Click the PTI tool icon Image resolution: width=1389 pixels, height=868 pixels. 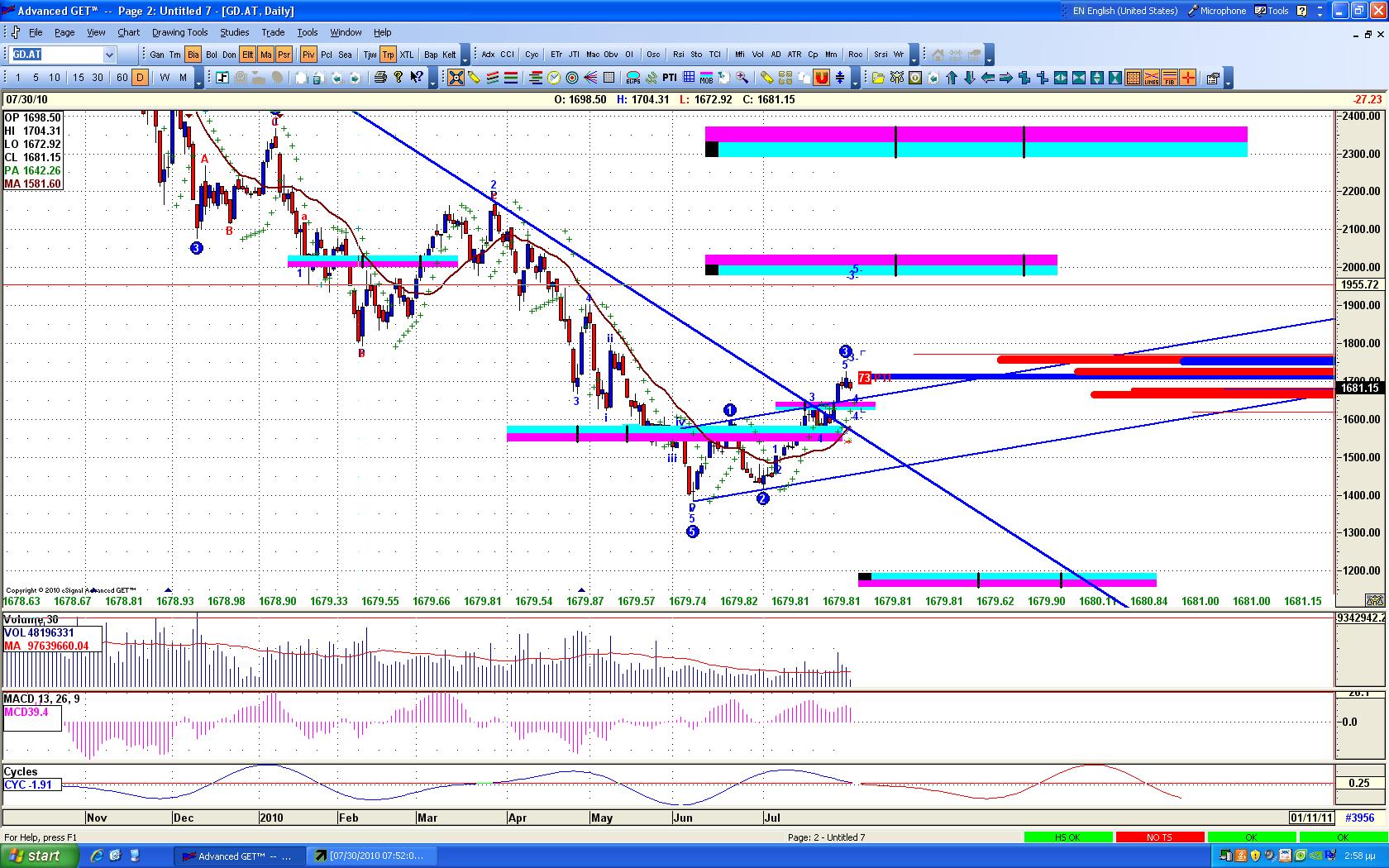[x=669, y=78]
